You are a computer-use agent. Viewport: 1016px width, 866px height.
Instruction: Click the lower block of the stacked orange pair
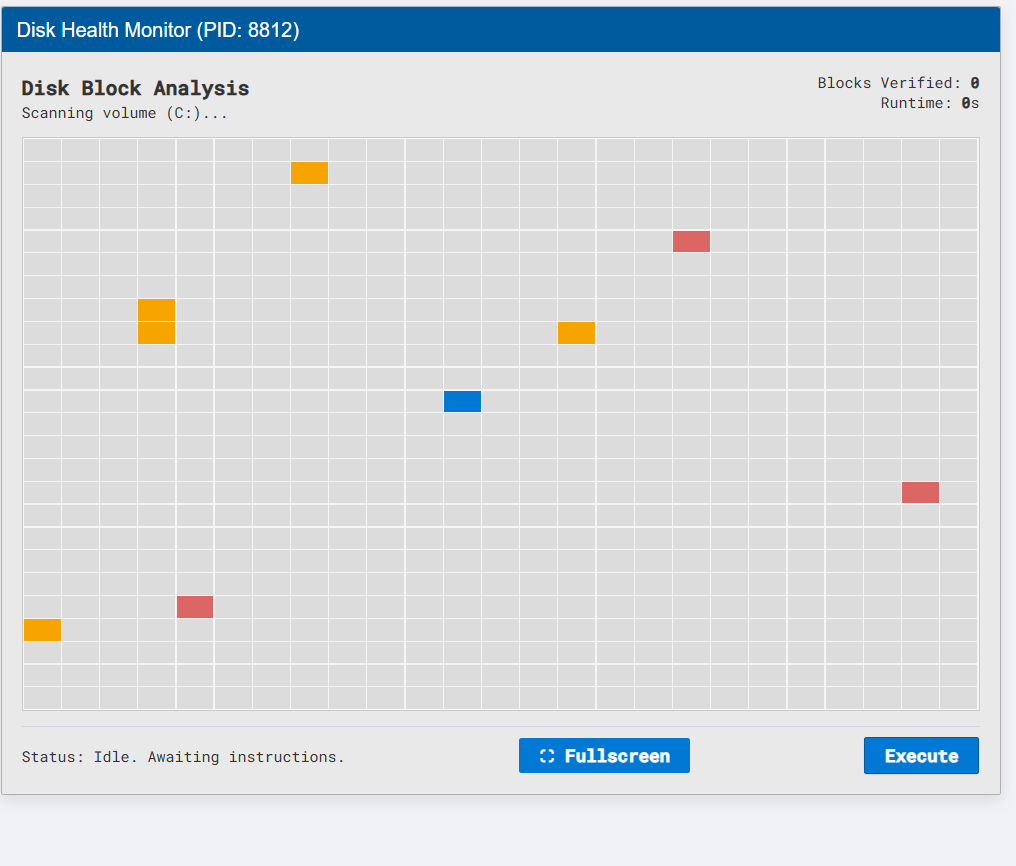157,333
